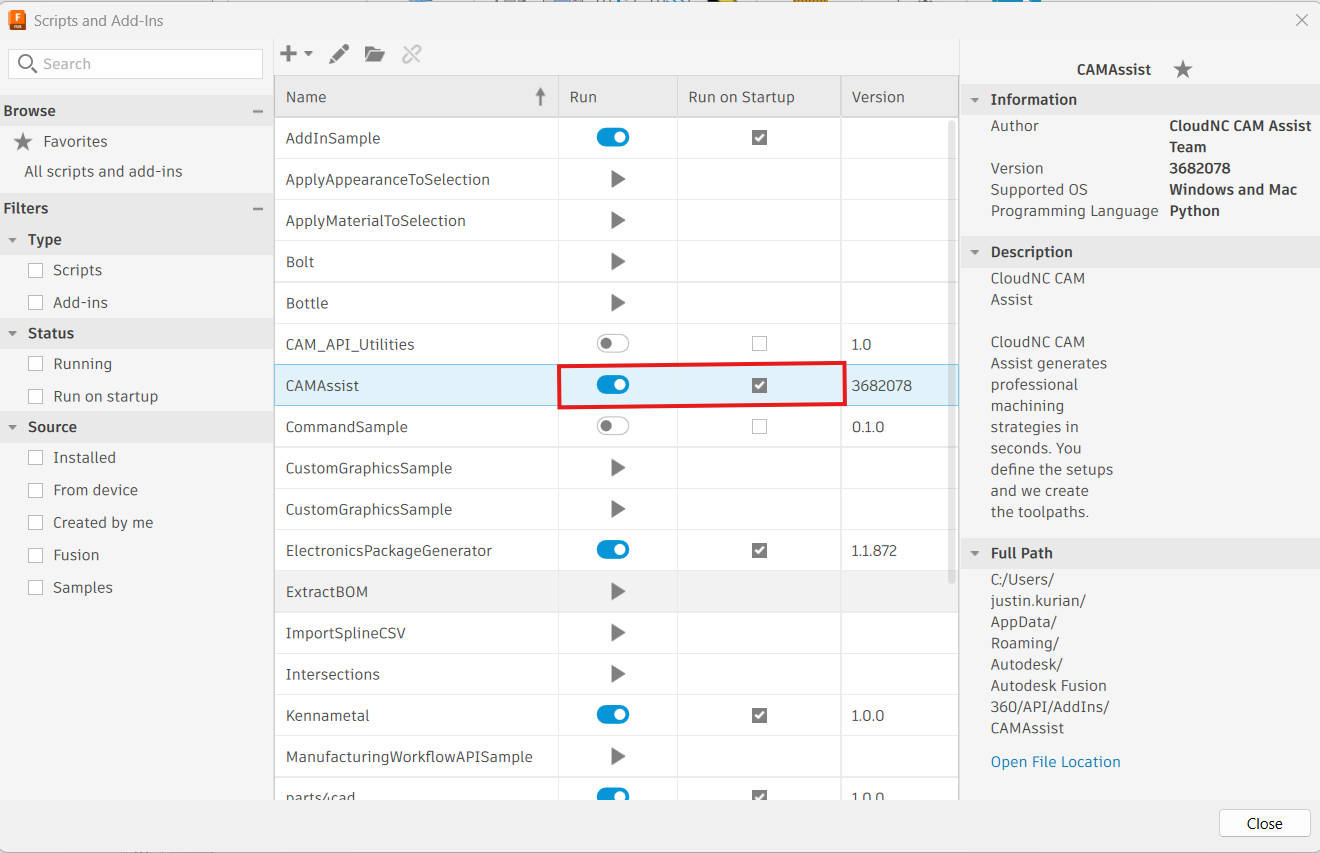
Task: Check the Installed source filter
Action: pos(36,457)
